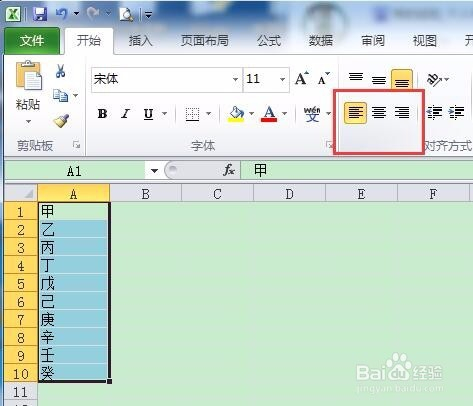The image size is (473, 406).
Task: Select column B header
Action: click(146, 193)
